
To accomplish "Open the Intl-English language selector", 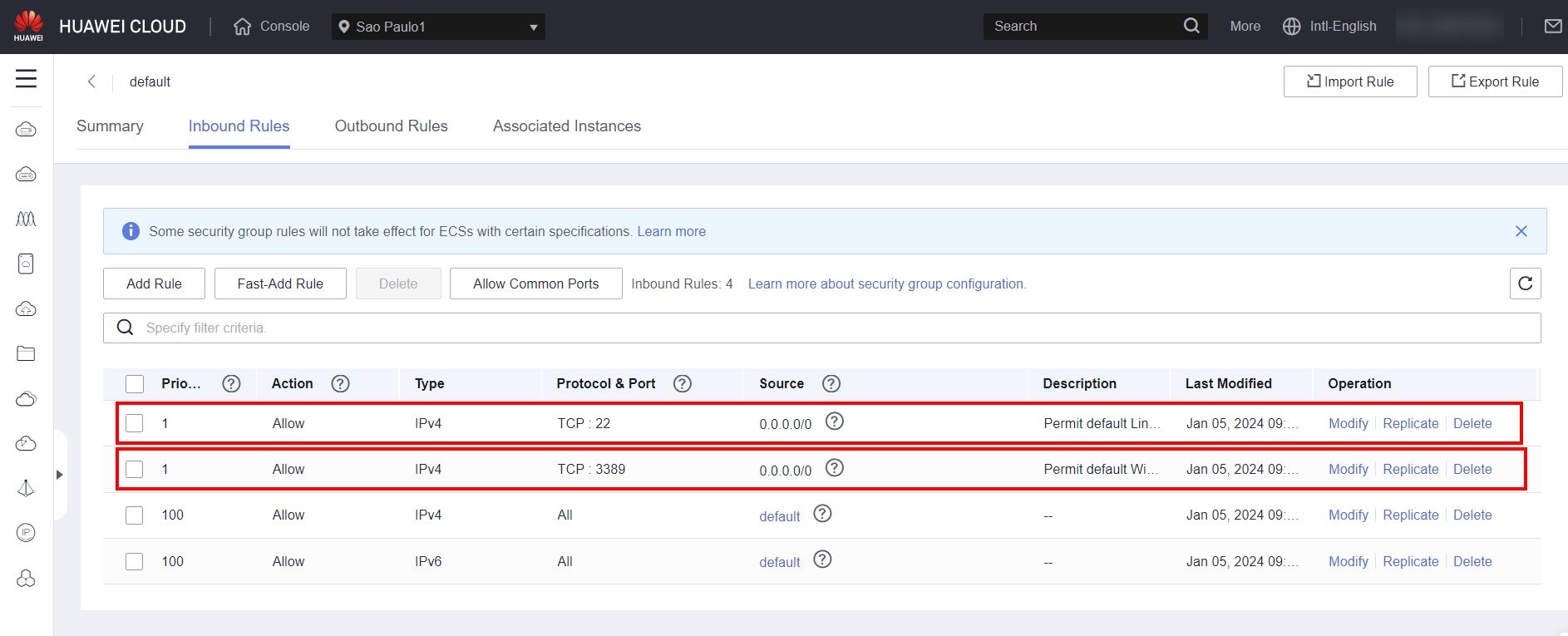I will [x=1329, y=27].
